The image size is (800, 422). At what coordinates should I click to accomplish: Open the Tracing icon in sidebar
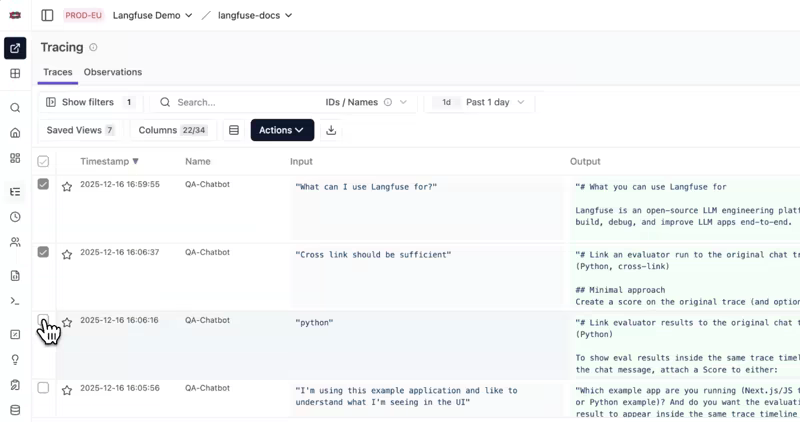coord(15,48)
